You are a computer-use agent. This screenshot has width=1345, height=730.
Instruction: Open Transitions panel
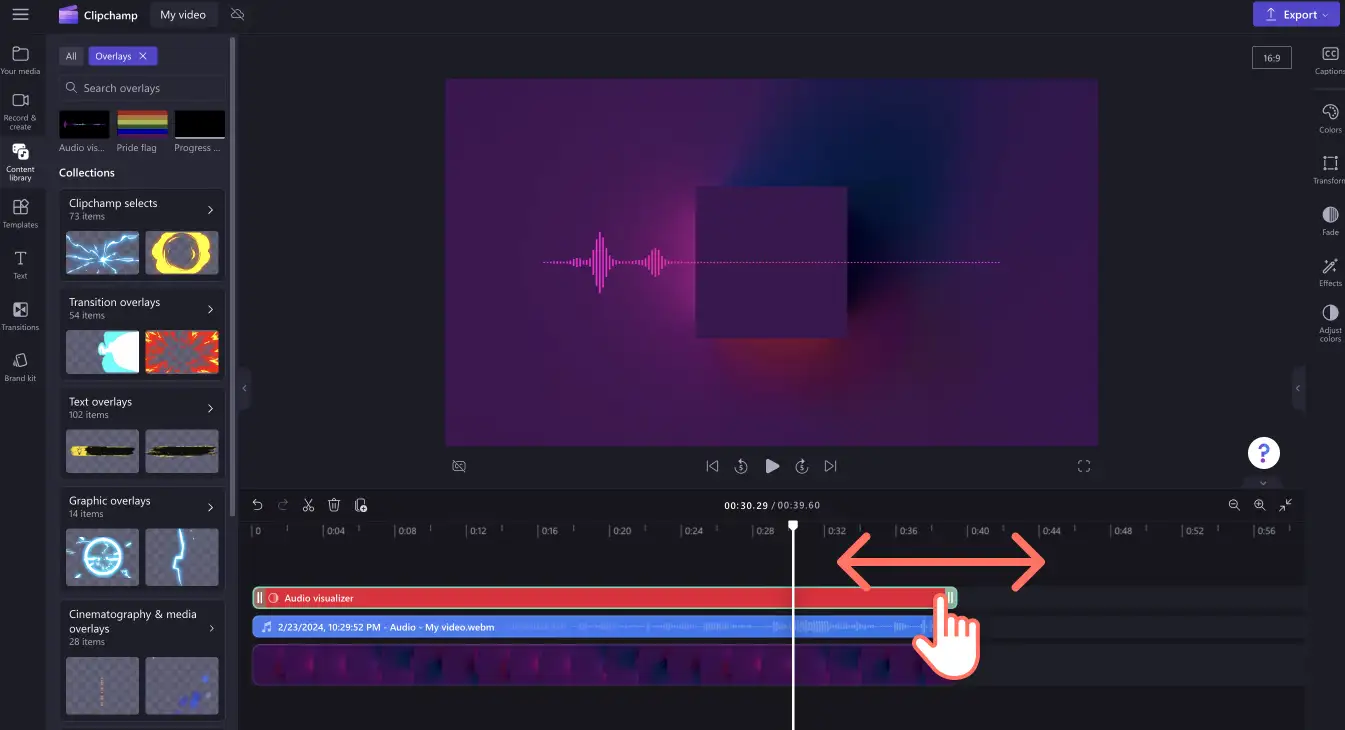pos(20,316)
